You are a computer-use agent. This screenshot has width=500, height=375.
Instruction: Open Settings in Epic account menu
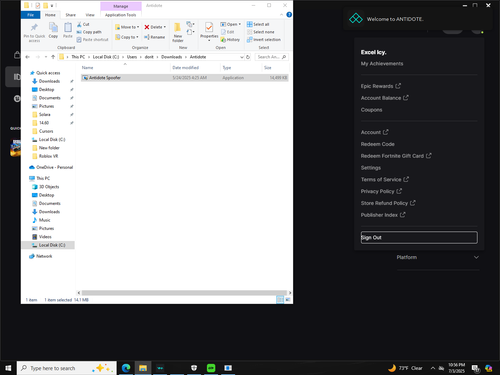[371, 168]
